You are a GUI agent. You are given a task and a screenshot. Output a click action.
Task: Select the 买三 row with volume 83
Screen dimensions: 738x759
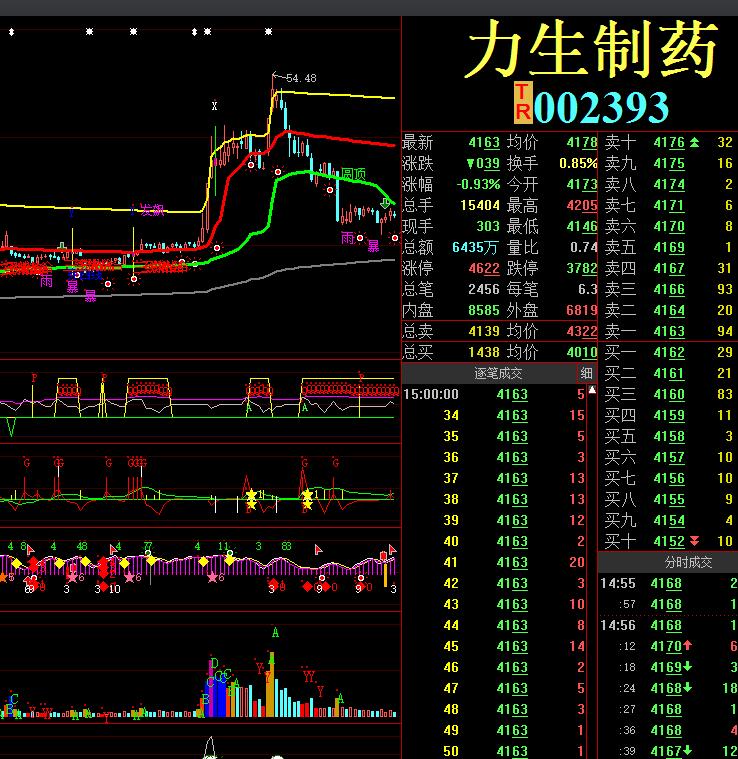[x=668, y=395]
